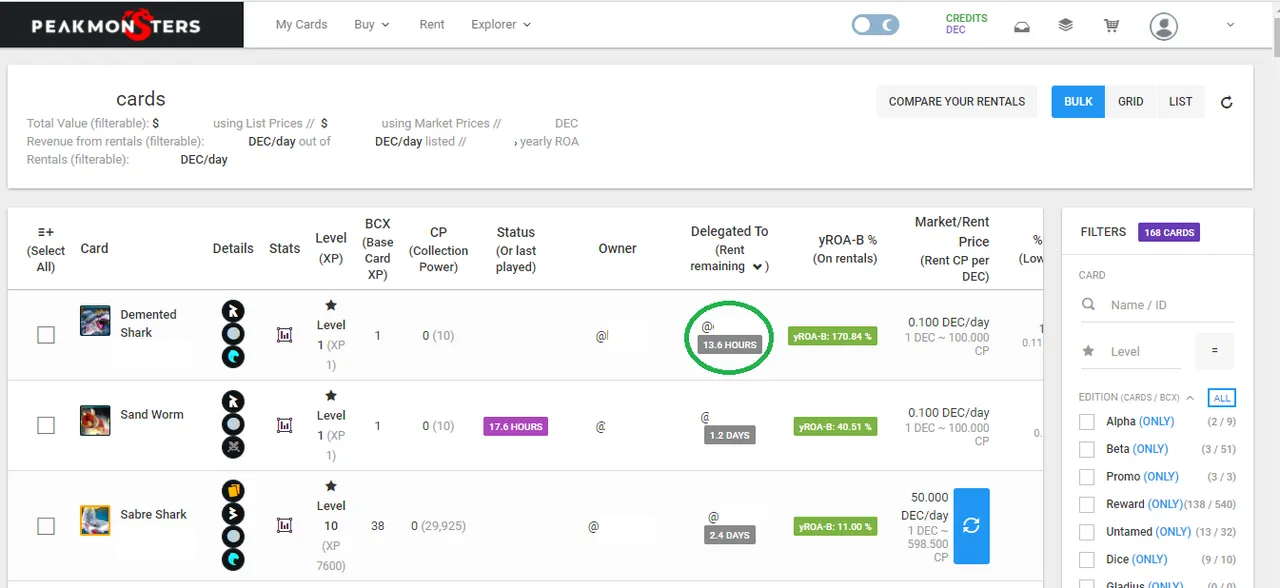Toggle the dark mode switch
Viewport: 1280px width, 588px height.
point(875,25)
